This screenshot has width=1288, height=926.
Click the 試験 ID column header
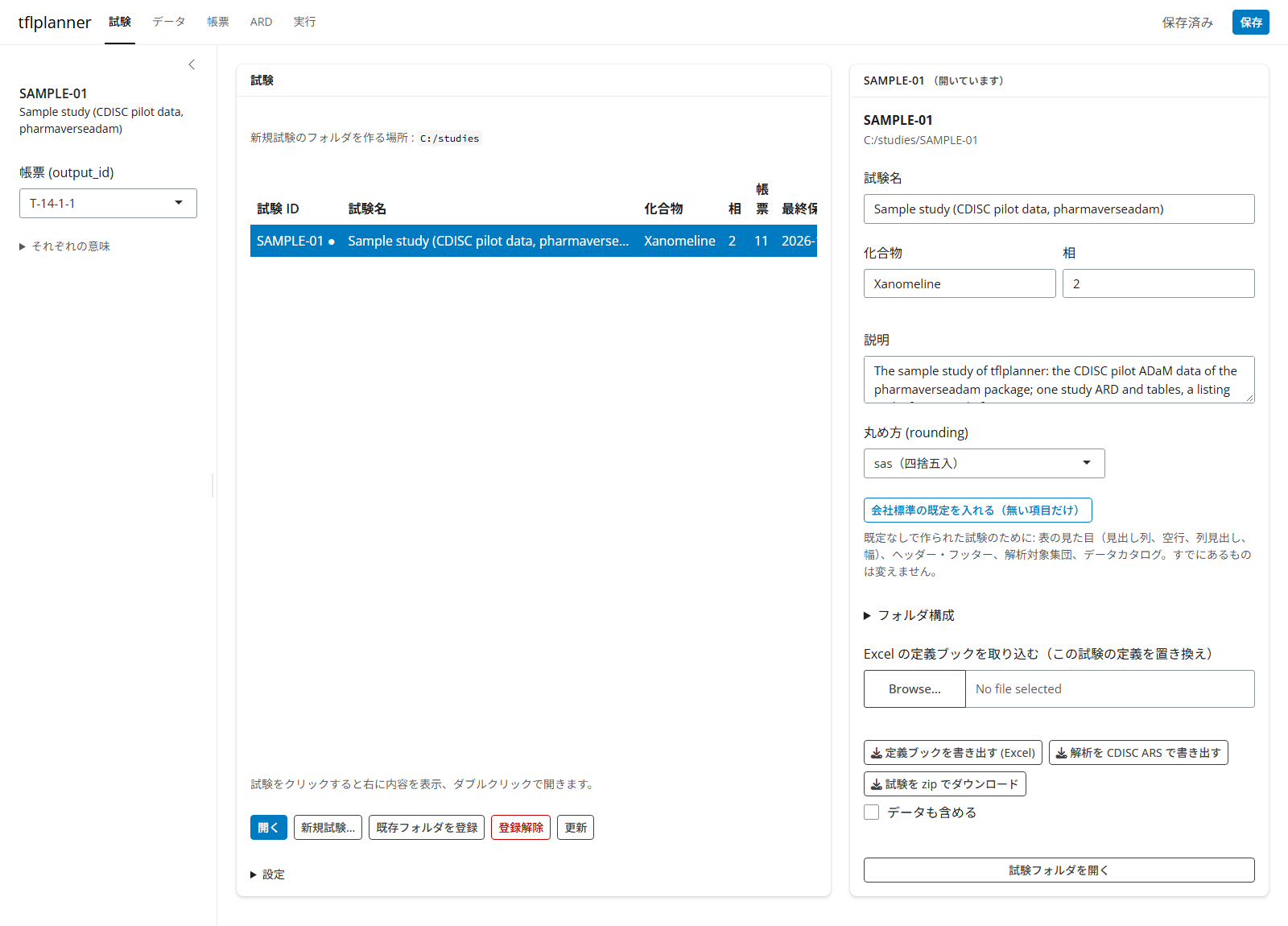click(x=278, y=209)
